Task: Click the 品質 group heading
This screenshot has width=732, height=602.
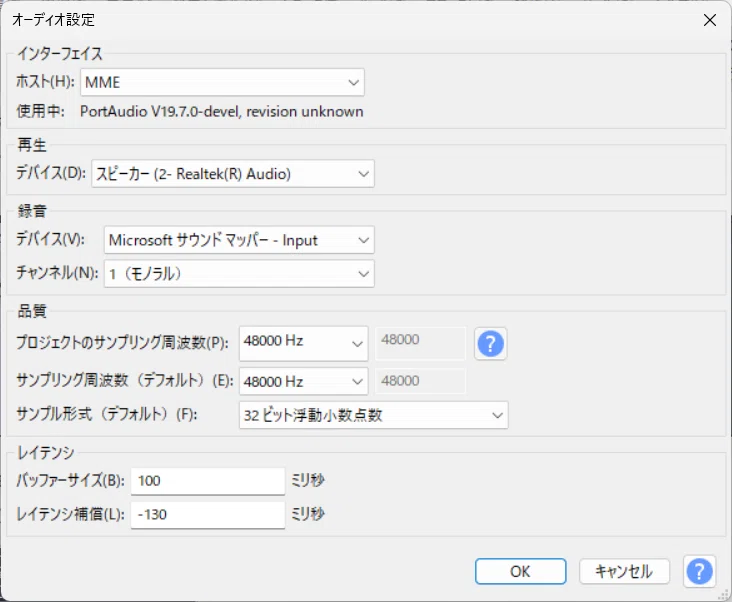Action: tap(32, 311)
